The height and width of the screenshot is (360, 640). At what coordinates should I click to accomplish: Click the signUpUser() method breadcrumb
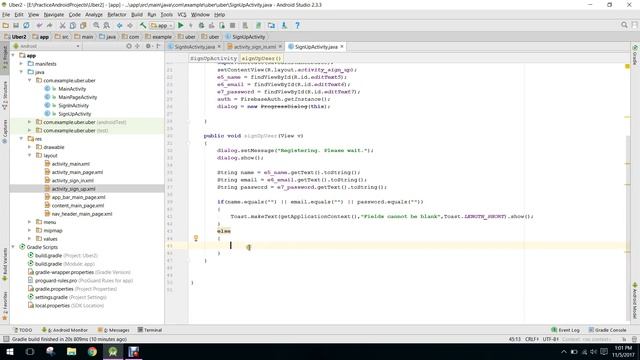(261, 58)
